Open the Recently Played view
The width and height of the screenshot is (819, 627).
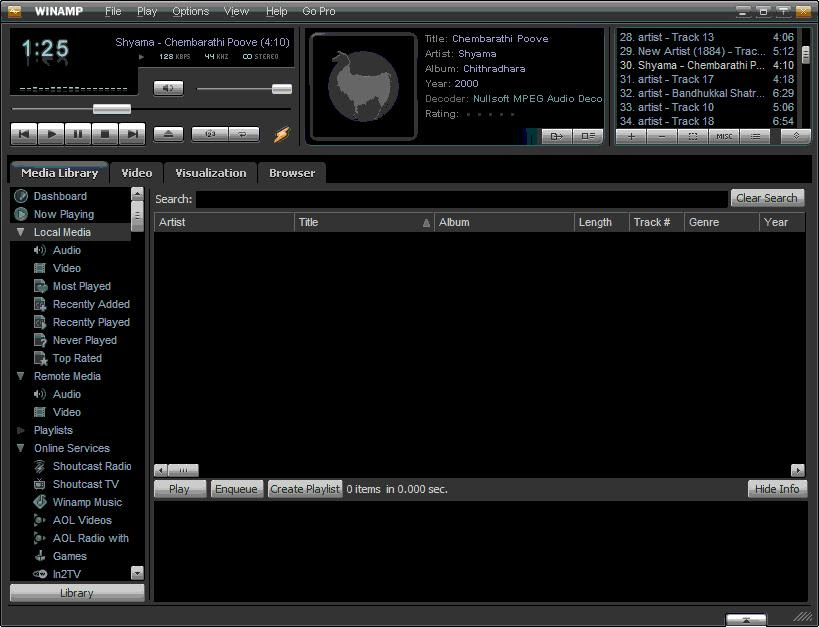91,322
